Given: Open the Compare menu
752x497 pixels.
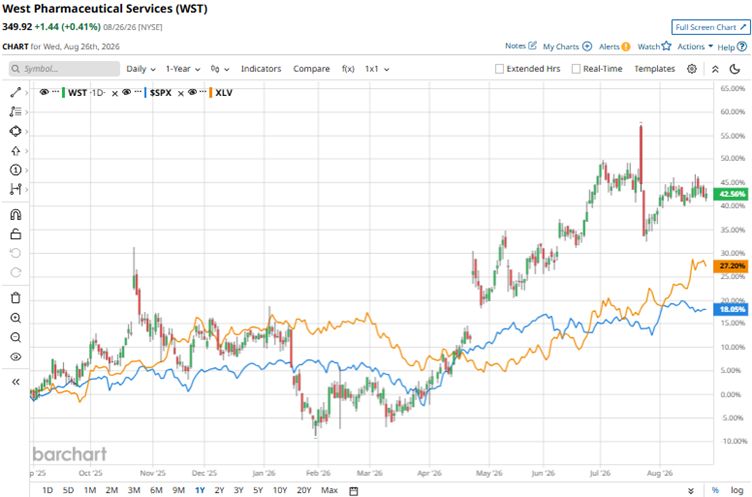Looking at the screenshot, I should click(x=311, y=69).
